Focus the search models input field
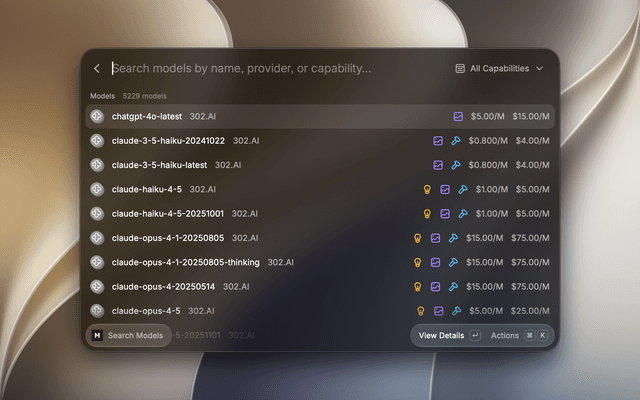 point(242,68)
